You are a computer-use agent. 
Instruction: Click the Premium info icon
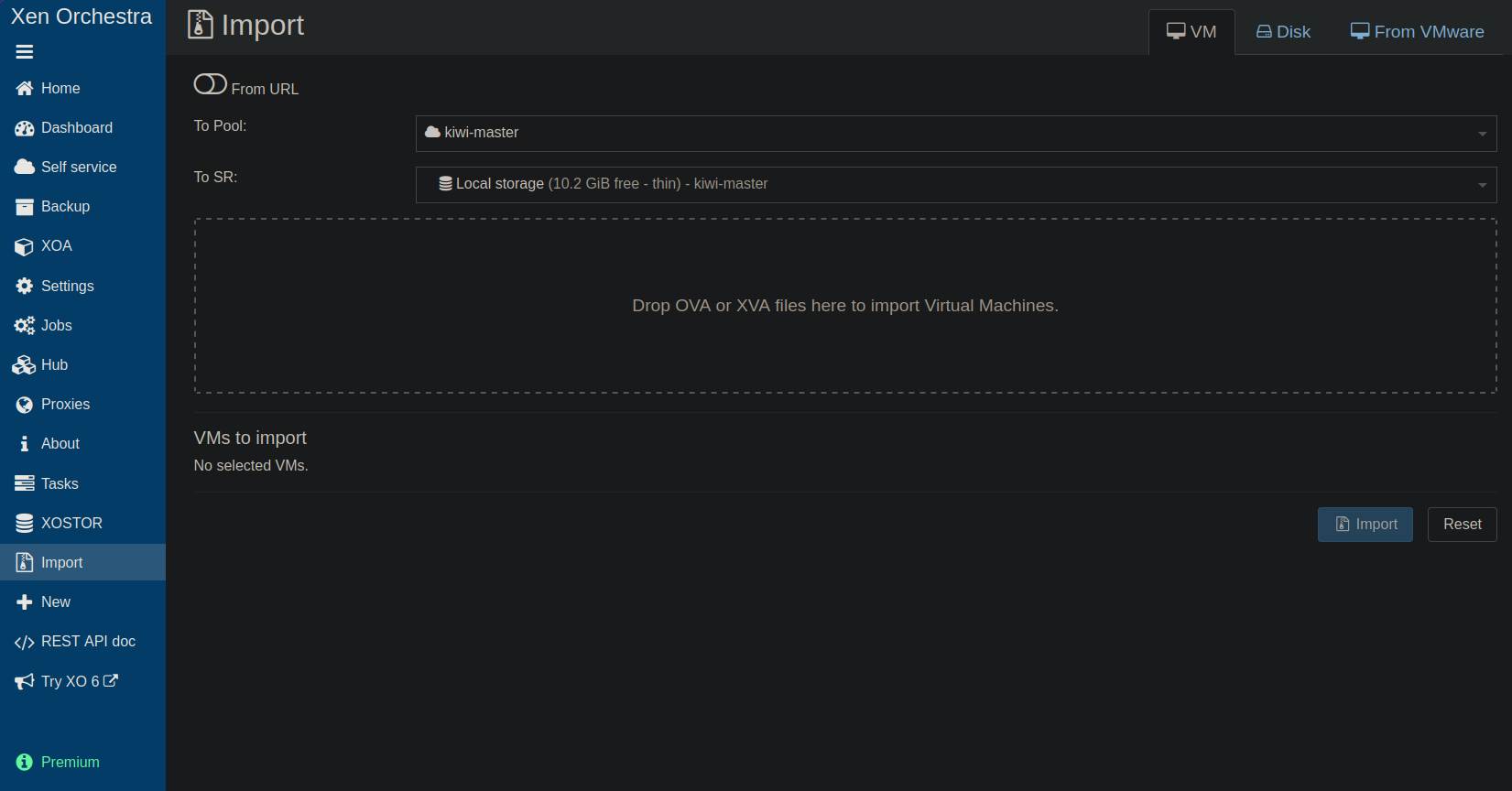[25, 762]
